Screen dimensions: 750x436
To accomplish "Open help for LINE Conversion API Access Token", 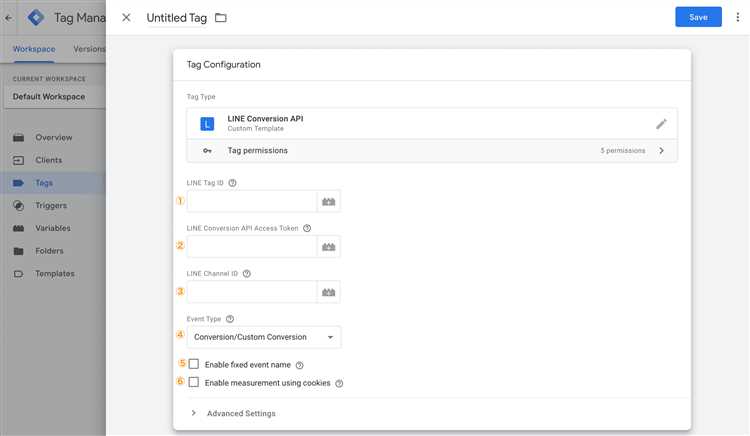I will point(307,228).
